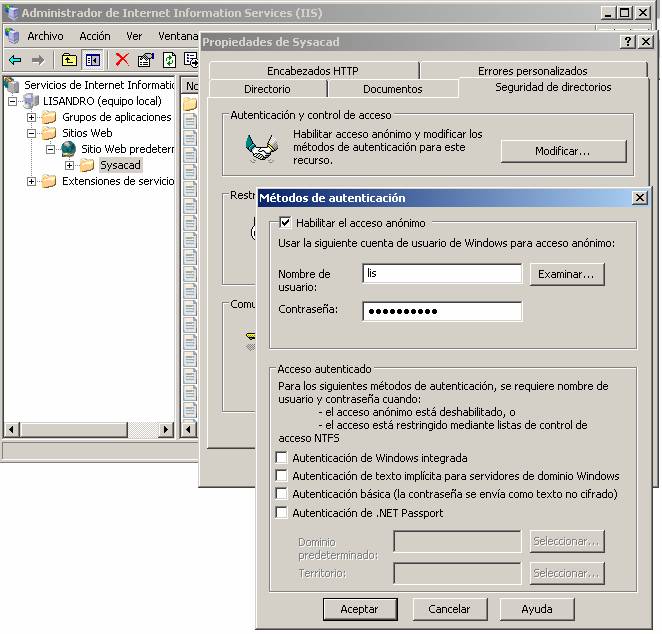Click the Forward arrow in IIS toolbar
The image size is (662, 634).
(38, 60)
